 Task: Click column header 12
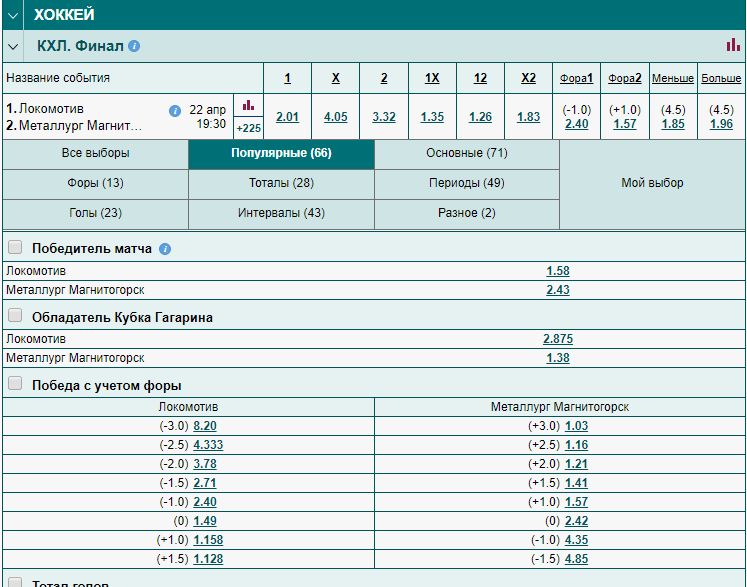point(480,78)
